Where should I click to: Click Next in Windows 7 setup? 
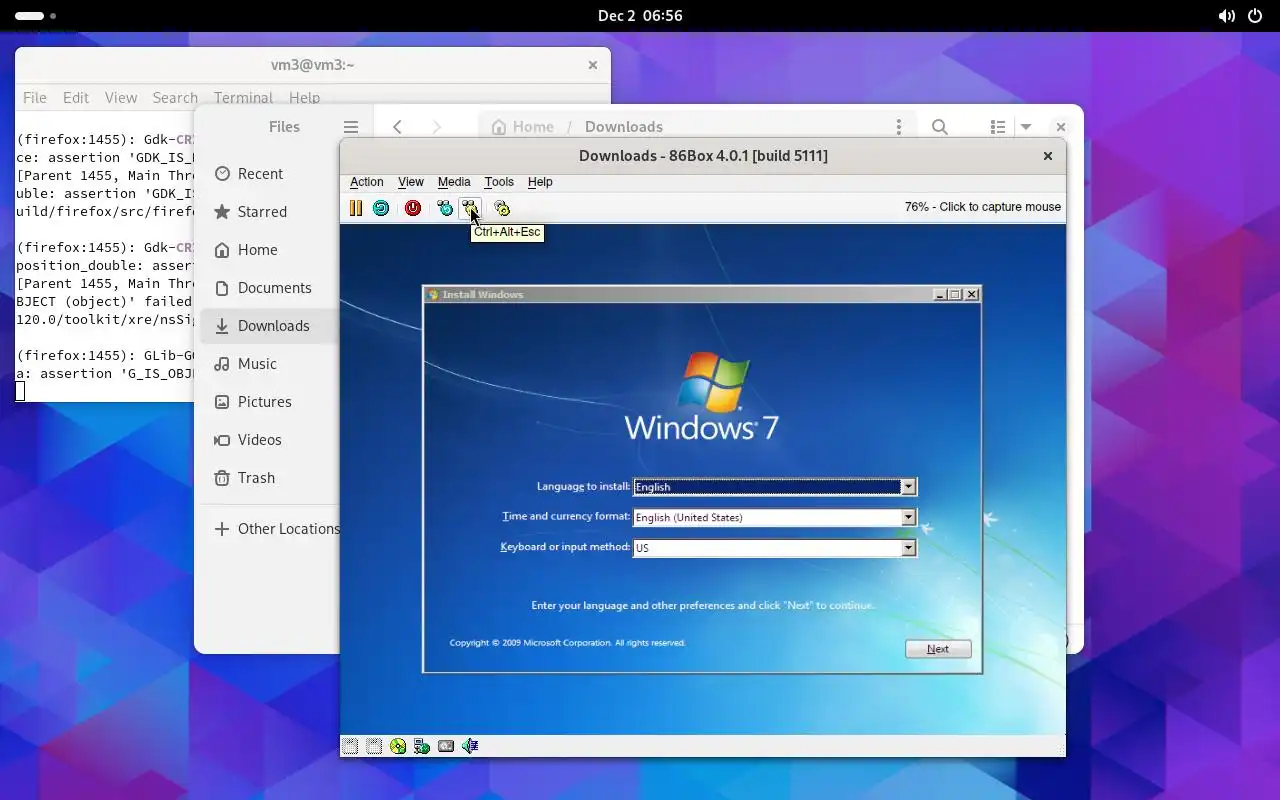938,649
